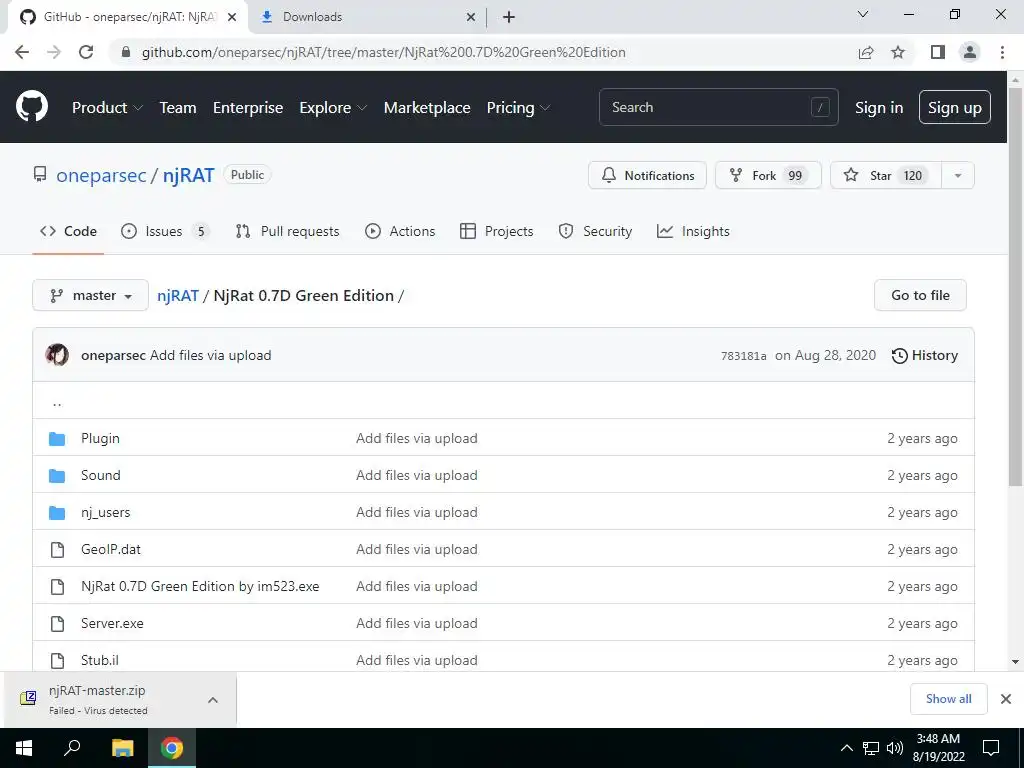Click the Notifications button
The width and height of the screenshot is (1024, 768).
tap(647, 175)
